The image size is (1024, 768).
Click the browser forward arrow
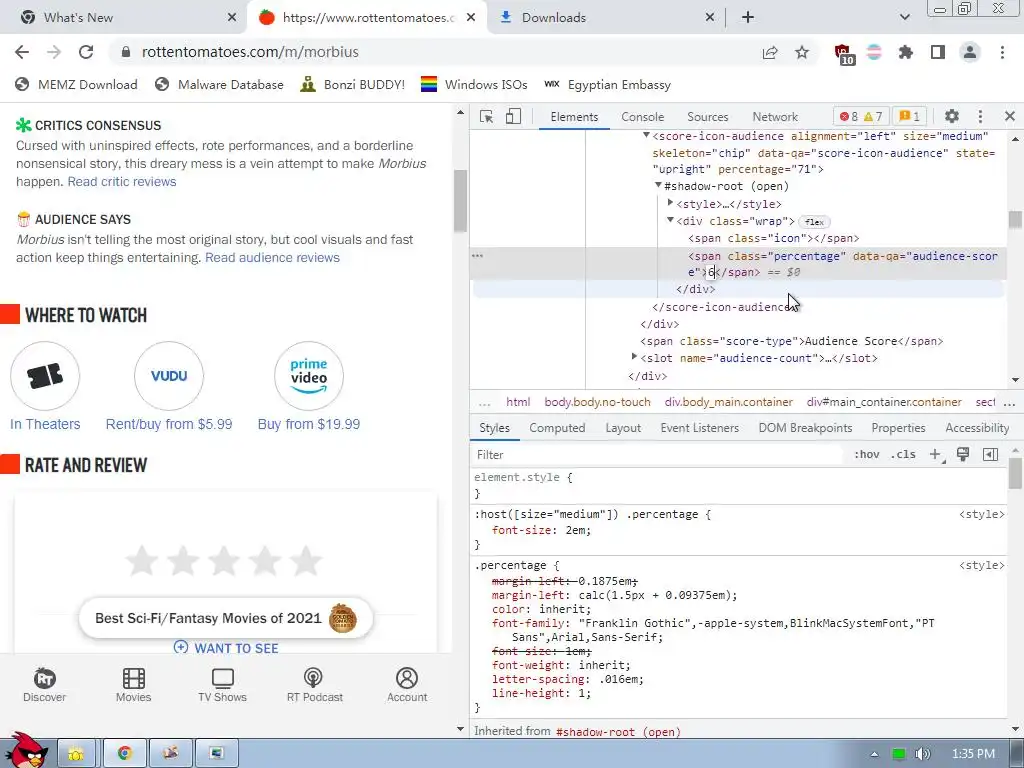(54, 52)
